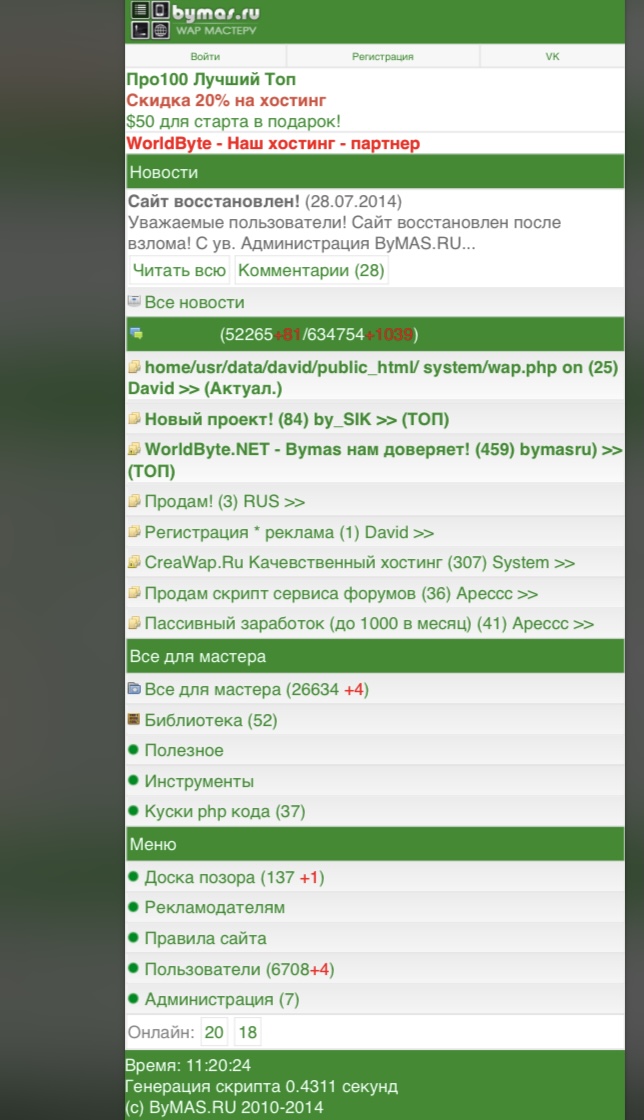Screen dimensions: 644x1120
Task: Click the green dot beside Доска позора
Action: pos(133,877)
